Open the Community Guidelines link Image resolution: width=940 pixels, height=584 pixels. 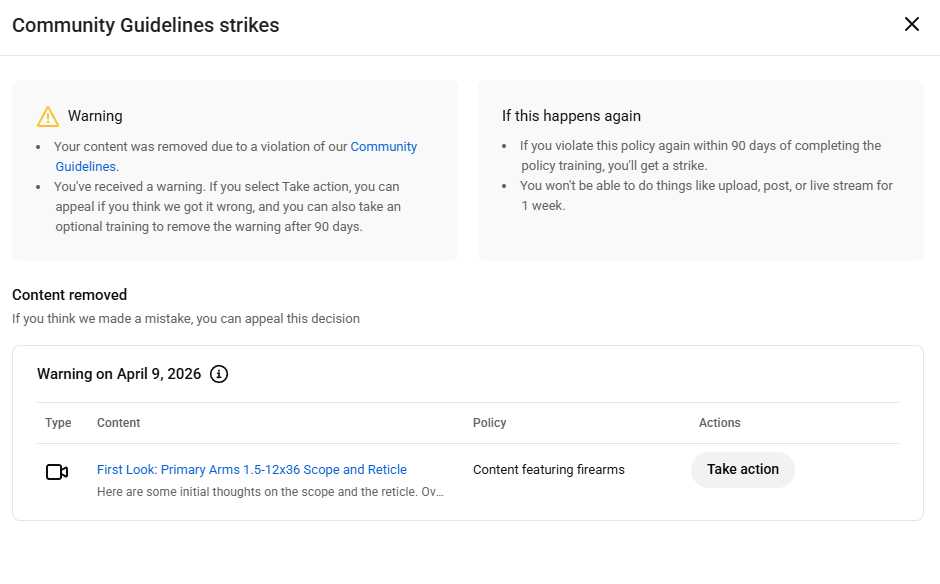click(383, 147)
